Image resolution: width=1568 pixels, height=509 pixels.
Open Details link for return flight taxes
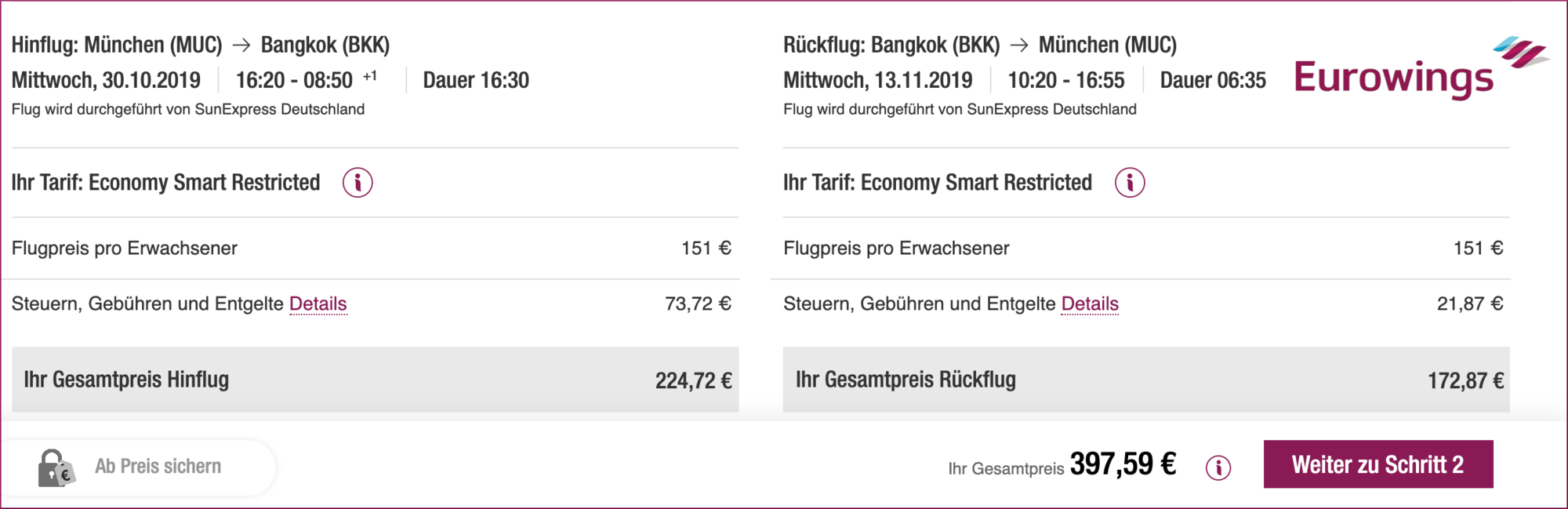point(1090,304)
